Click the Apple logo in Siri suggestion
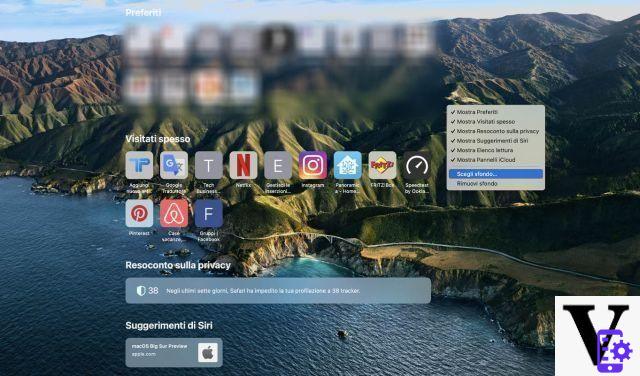This screenshot has height=376, width=640. click(x=208, y=353)
